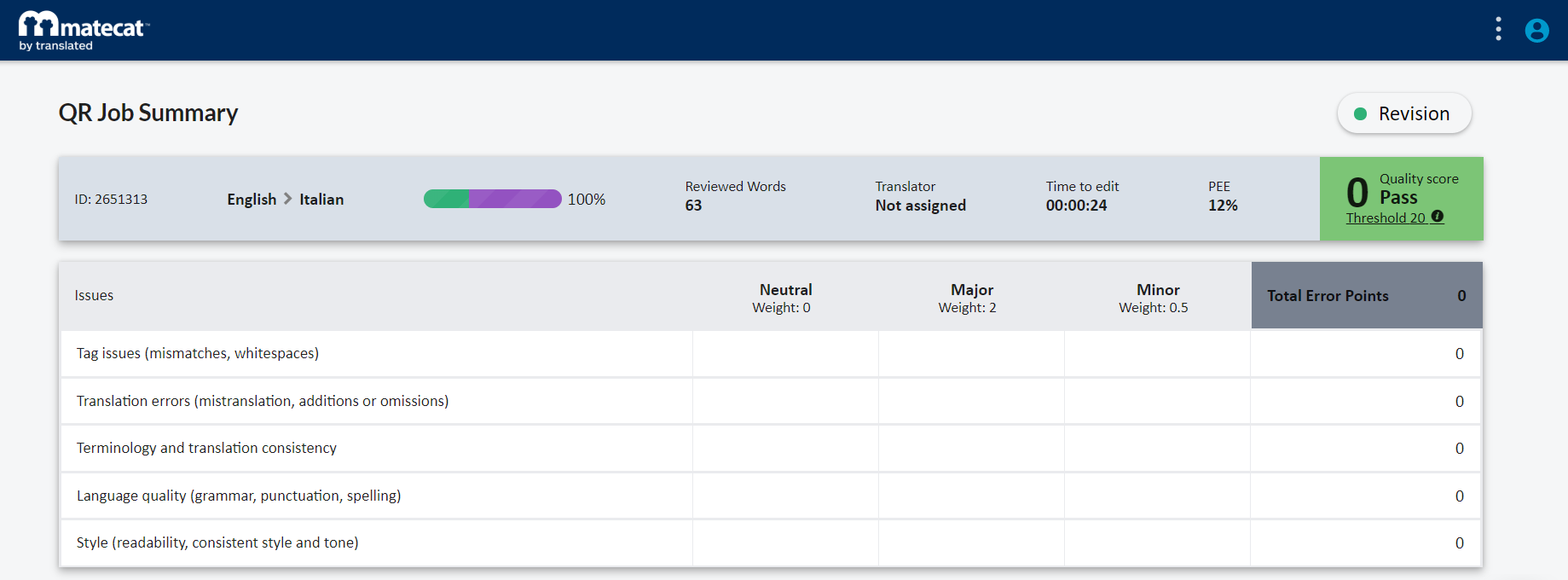Click the Matecat logo
1568x580 pixels.
tap(84, 31)
